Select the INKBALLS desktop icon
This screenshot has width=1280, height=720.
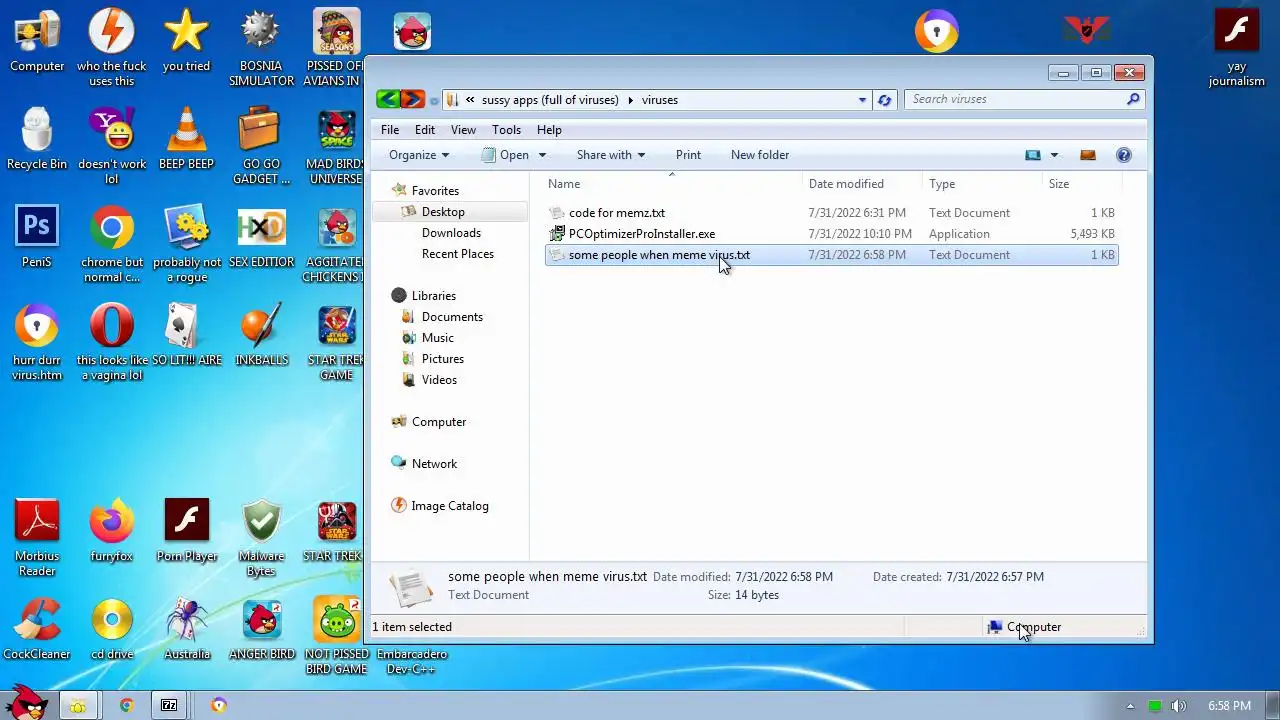click(261, 336)
